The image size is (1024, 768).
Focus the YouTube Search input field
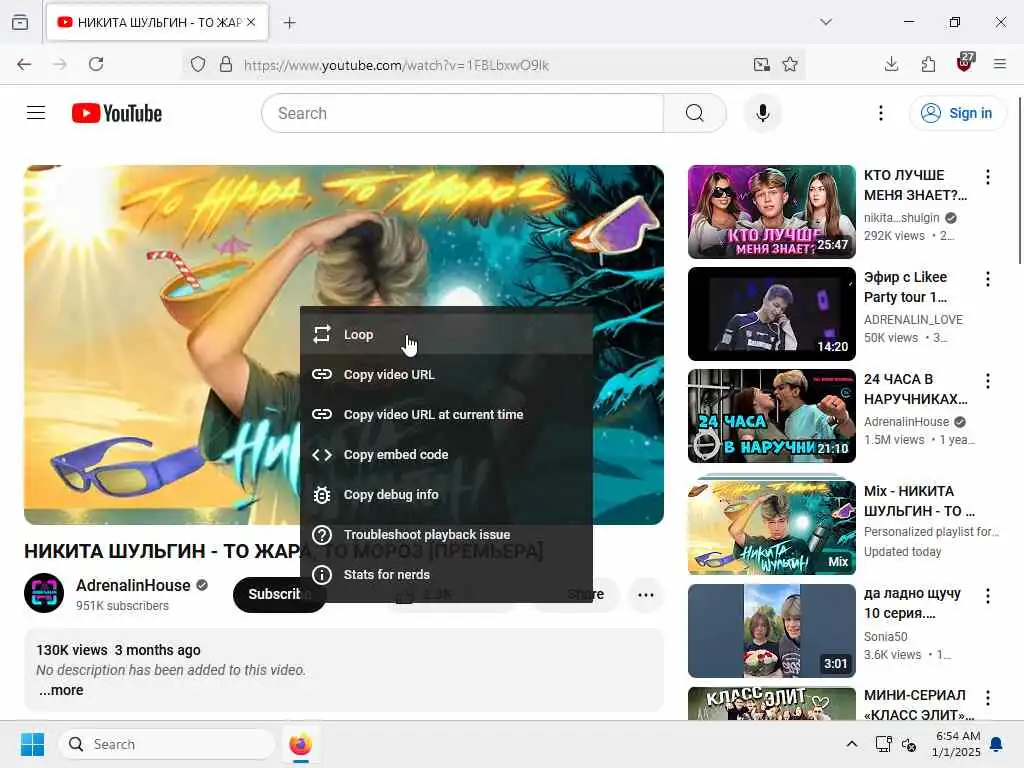click(463, 113)
